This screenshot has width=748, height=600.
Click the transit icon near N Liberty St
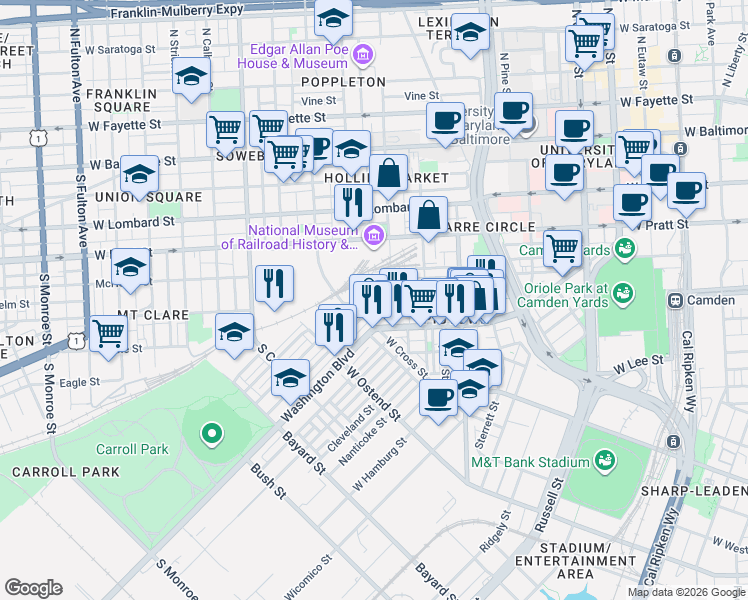pyautogui.click(x=674, y=56)
